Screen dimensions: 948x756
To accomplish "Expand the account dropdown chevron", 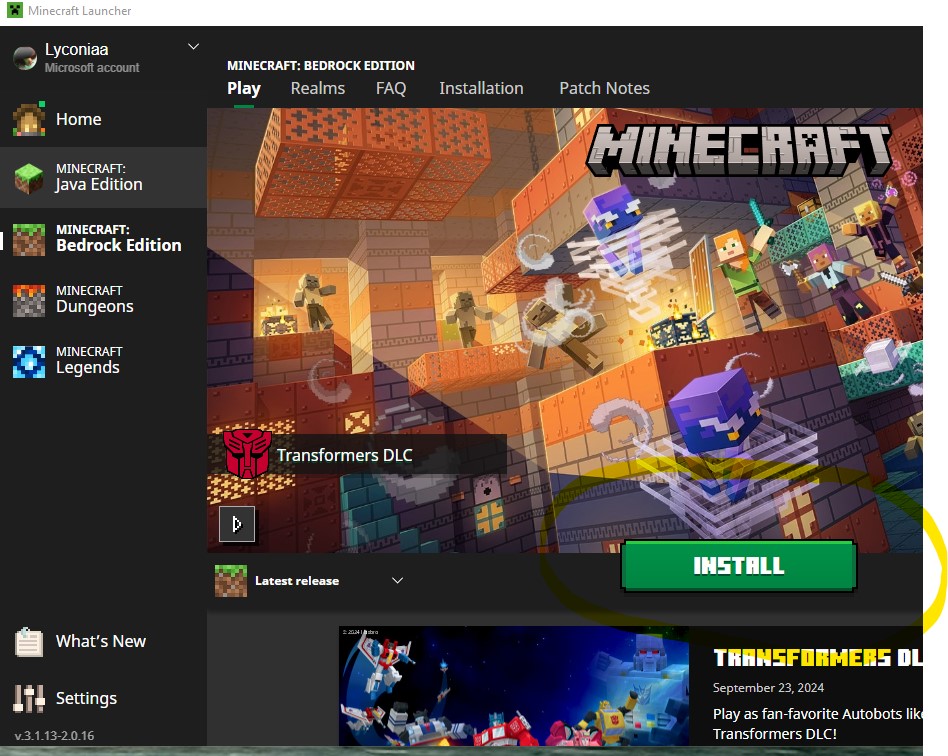I will [193, 47].
